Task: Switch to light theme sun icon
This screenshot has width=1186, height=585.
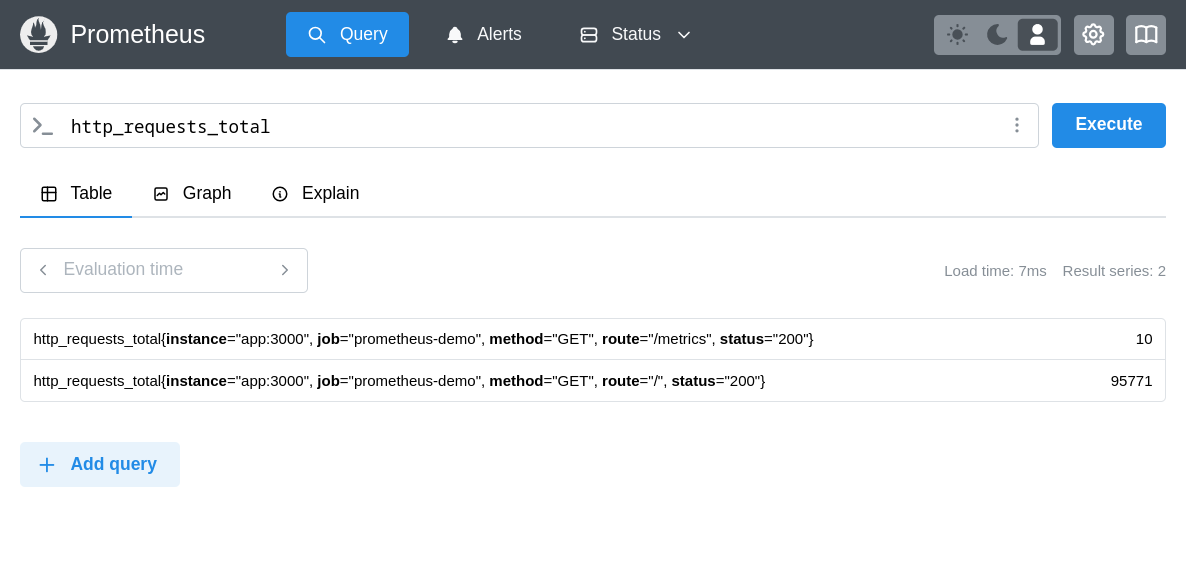Action: pos(958,35)
